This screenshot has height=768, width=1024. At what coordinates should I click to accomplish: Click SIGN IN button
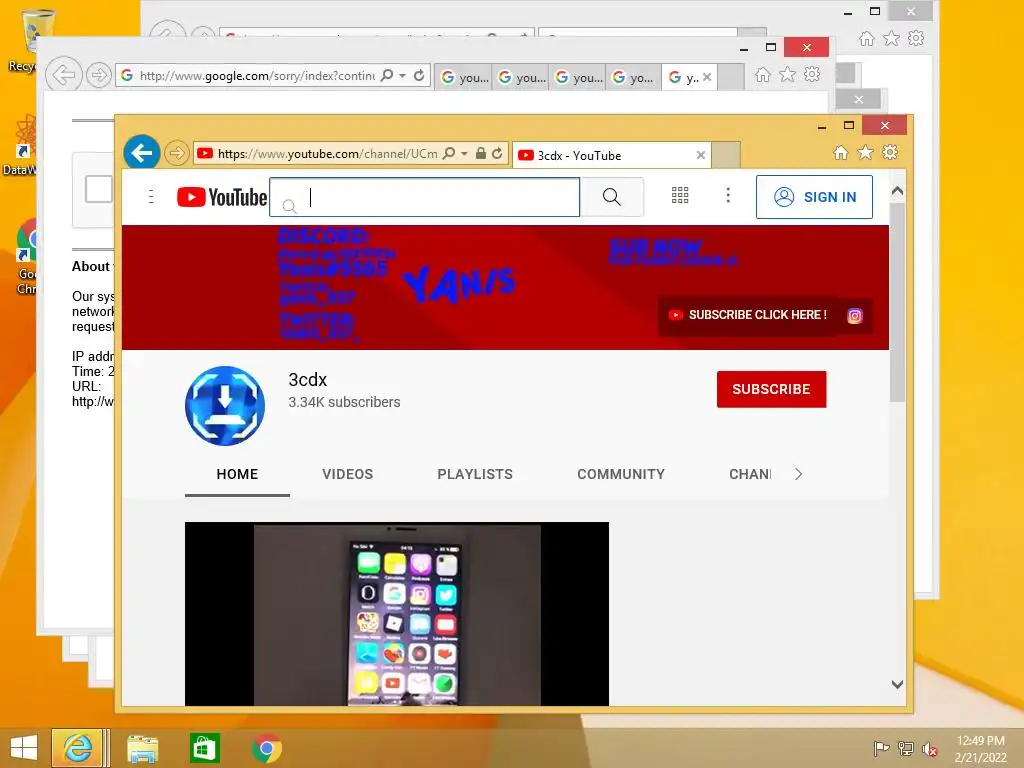[x=814, y=197]
